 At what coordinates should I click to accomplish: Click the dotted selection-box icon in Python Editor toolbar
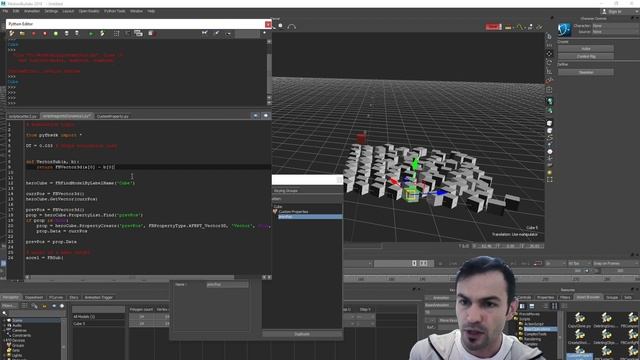click(x=116, y=33)
